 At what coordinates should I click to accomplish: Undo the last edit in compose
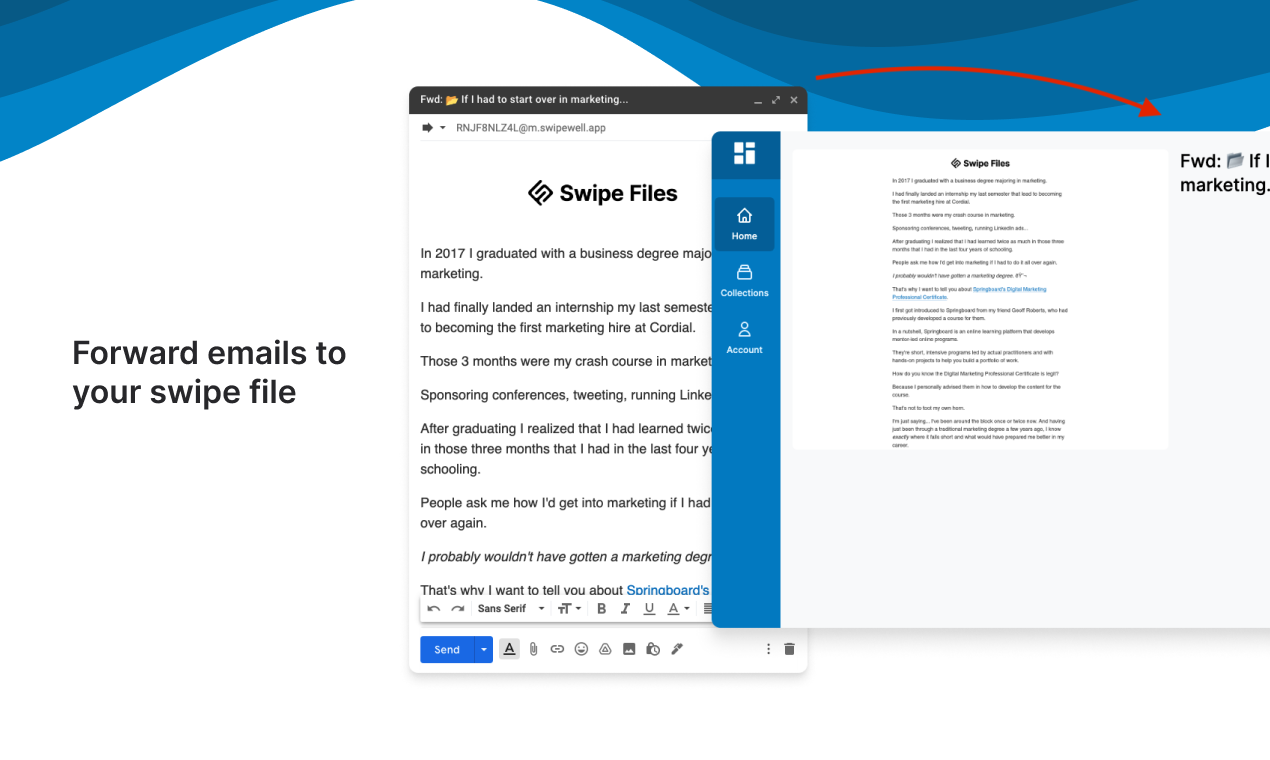(x=433, y=608)
